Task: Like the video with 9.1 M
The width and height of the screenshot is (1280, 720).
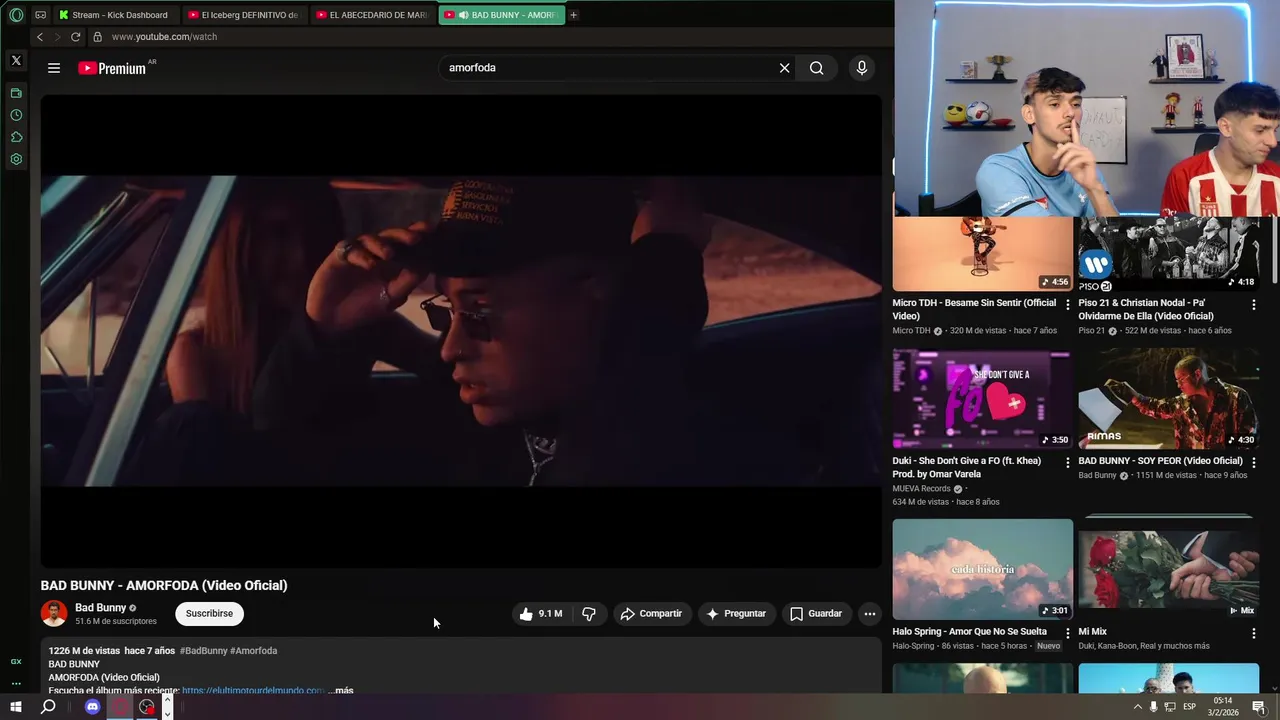Action: 540,614
